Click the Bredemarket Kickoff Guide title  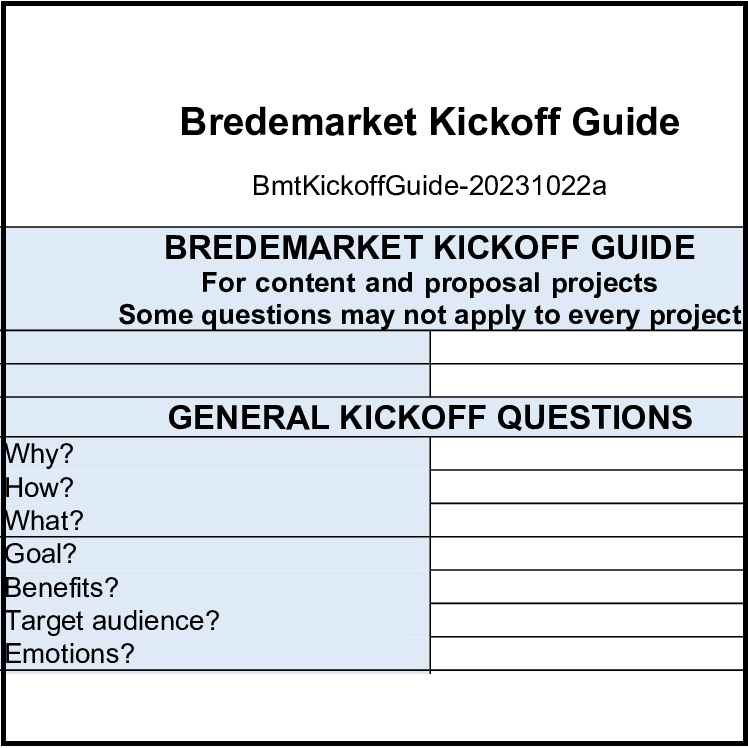[x=429, y=122]
